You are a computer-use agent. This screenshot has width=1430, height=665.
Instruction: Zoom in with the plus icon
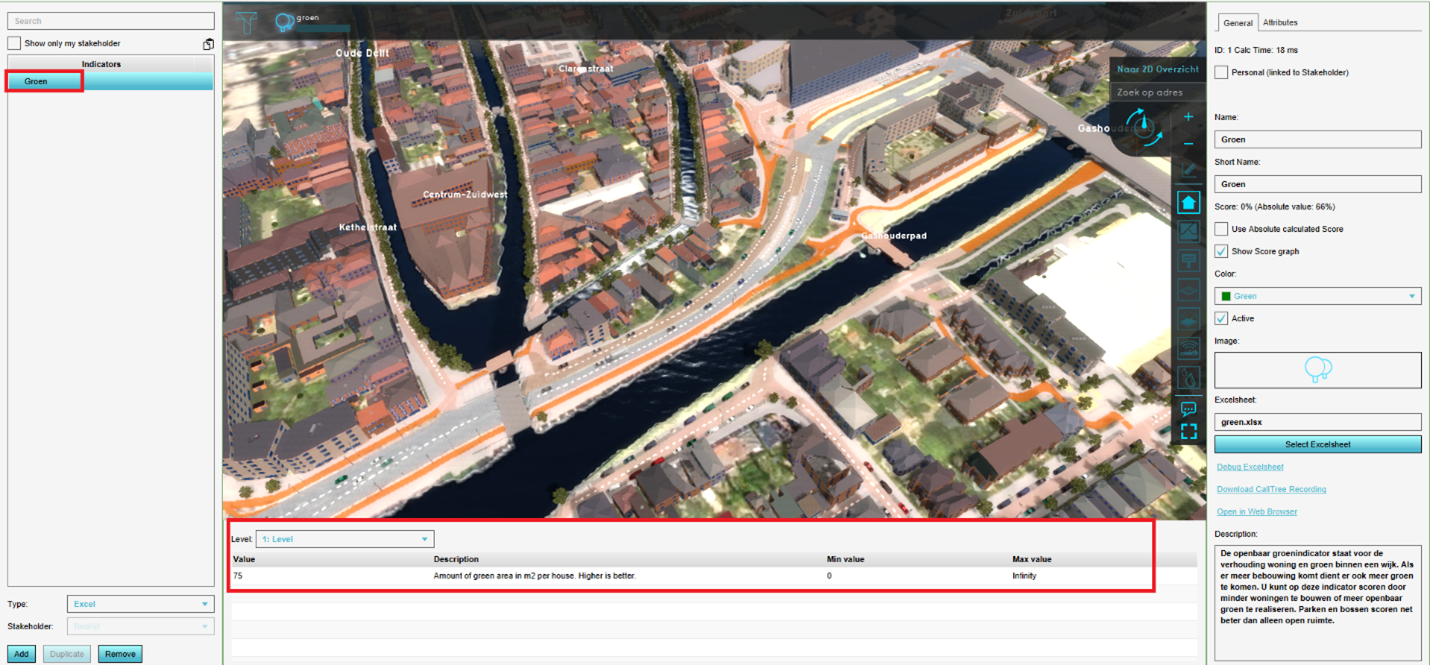click(x=1188, y=117)
